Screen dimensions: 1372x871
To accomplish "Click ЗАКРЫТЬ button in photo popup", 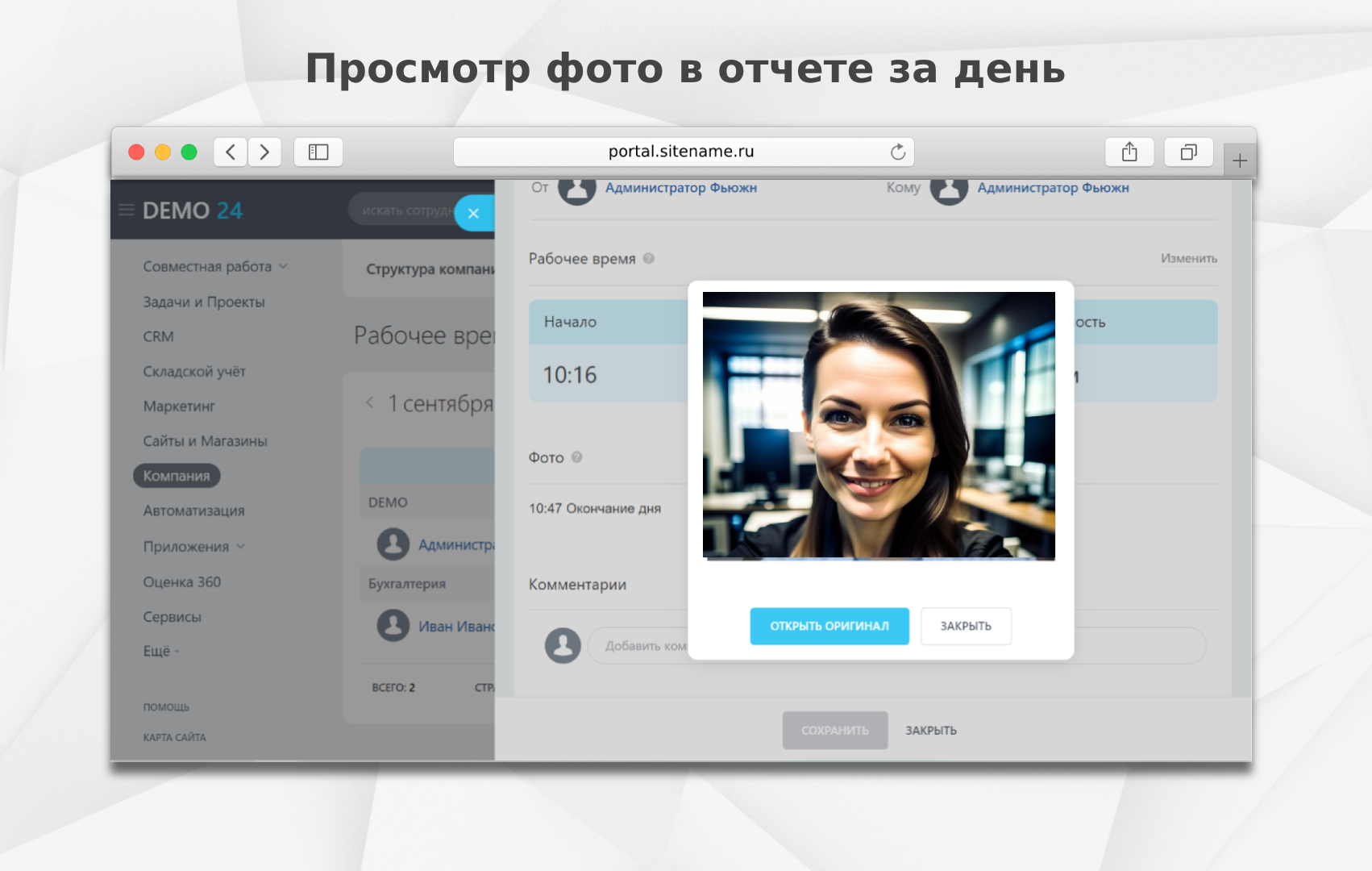I will click(x=966, y=626).
